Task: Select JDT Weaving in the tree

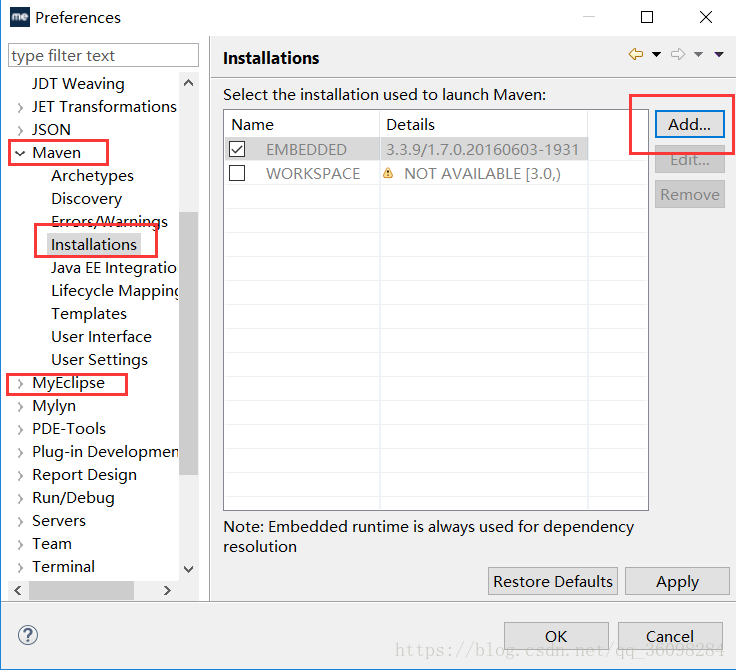Action: (x=78, y=84)
